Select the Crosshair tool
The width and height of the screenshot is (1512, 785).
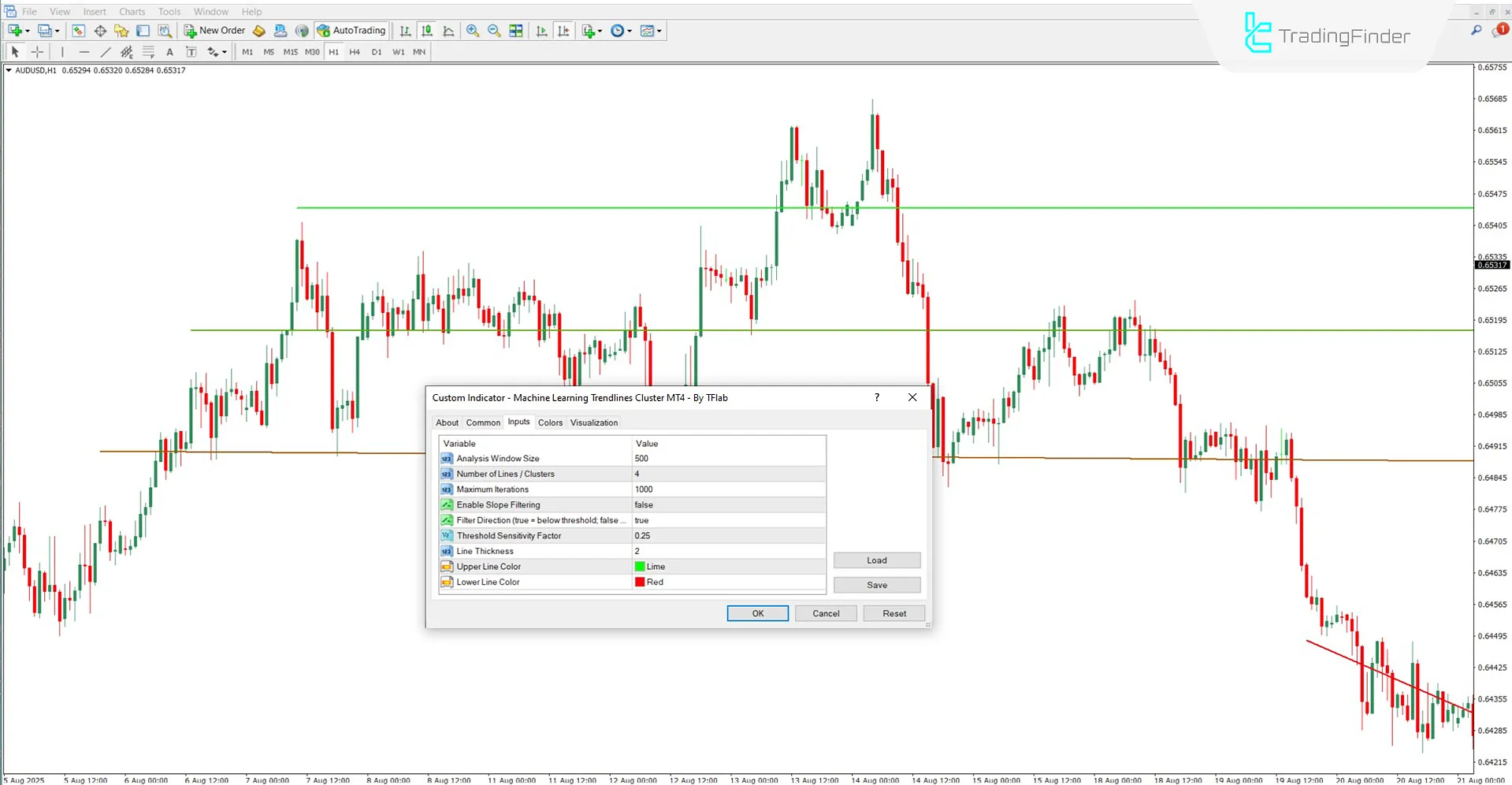pyautogui.click(x=37, y=51)
